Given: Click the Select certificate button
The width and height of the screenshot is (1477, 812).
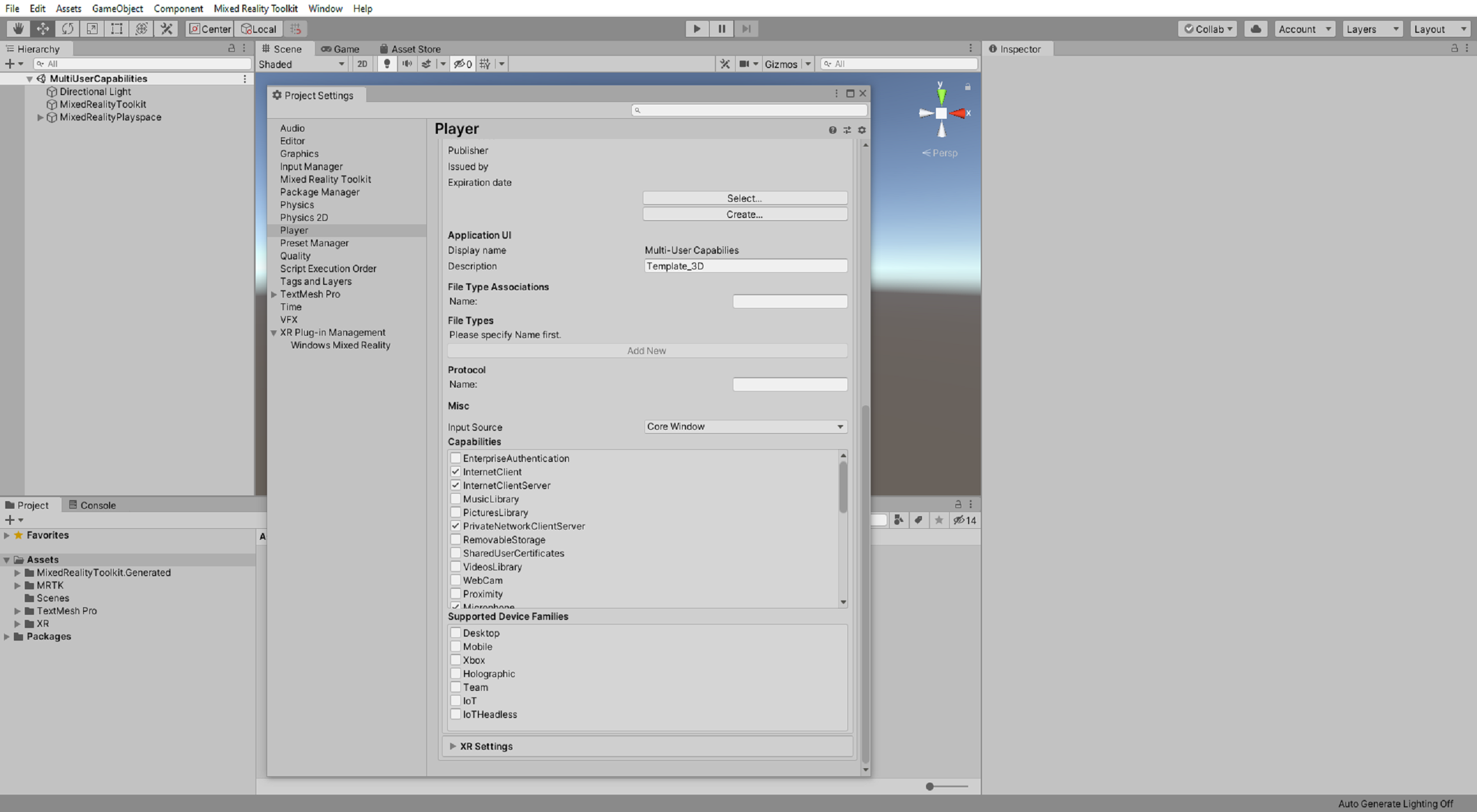Looking at the screenshot, I should (x=745, y=197).
